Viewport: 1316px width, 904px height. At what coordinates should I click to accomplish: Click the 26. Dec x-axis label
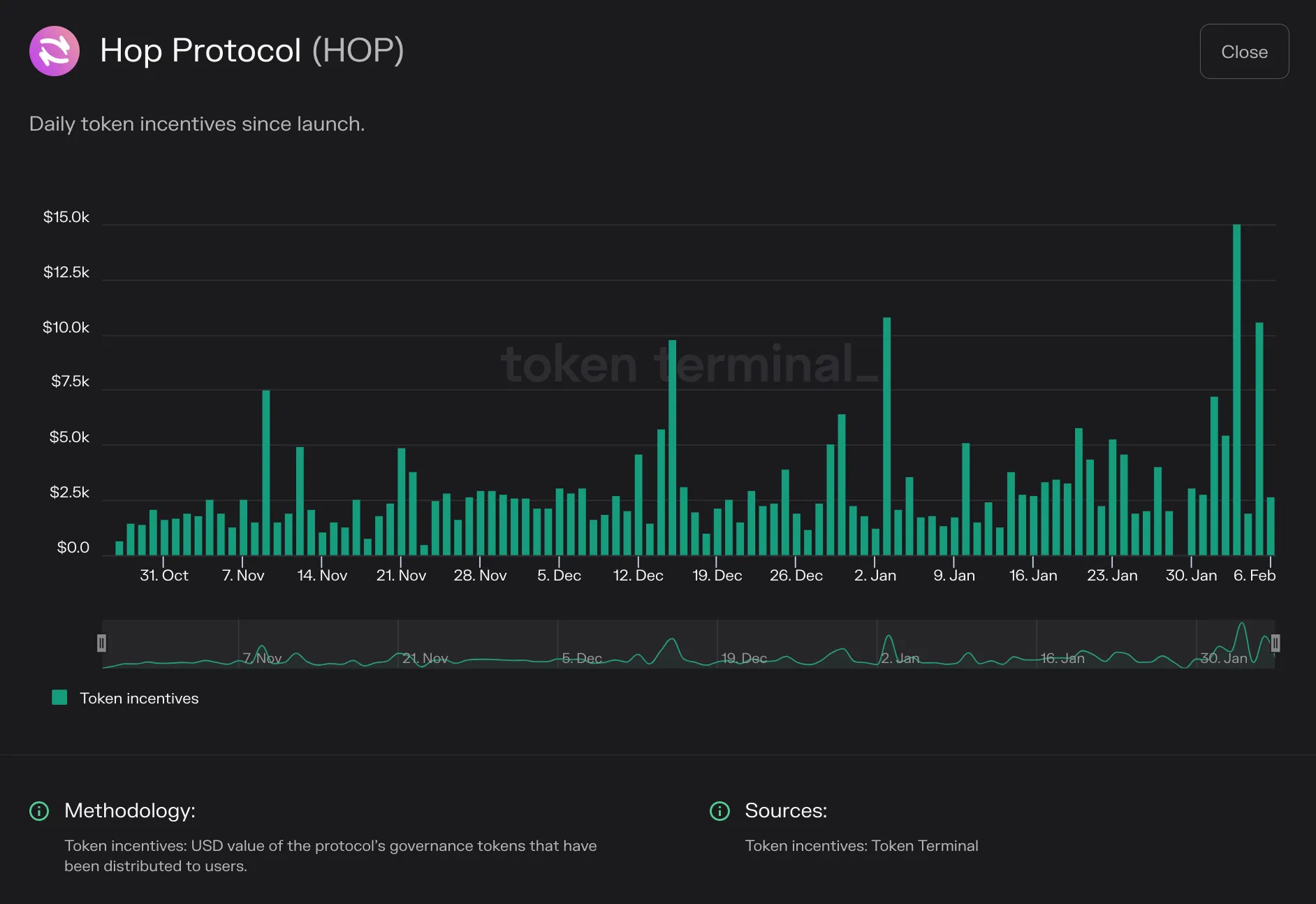click(796, 576)
